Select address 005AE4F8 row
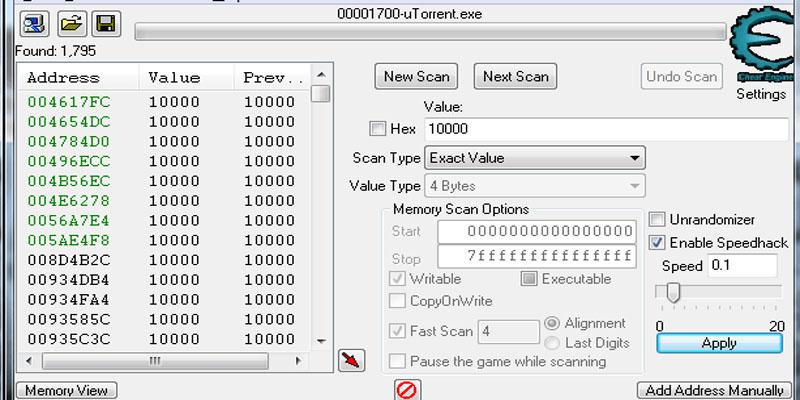 [x=164, y=240]
